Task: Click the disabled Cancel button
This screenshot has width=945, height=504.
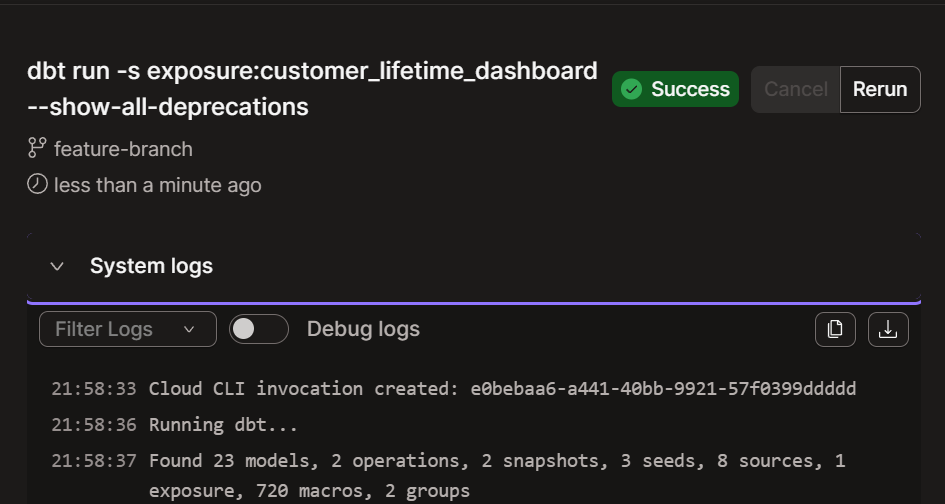Action: coord(796,89)
